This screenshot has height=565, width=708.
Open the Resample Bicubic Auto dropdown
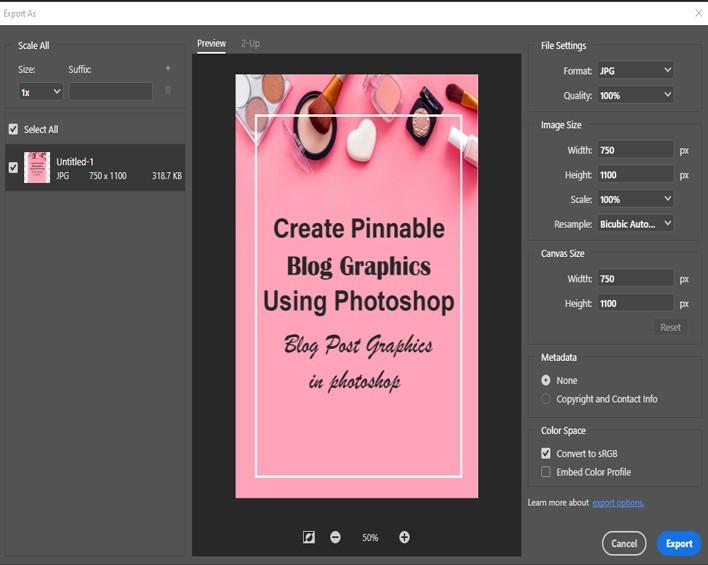pyautogui.click(x=635, y=224)
